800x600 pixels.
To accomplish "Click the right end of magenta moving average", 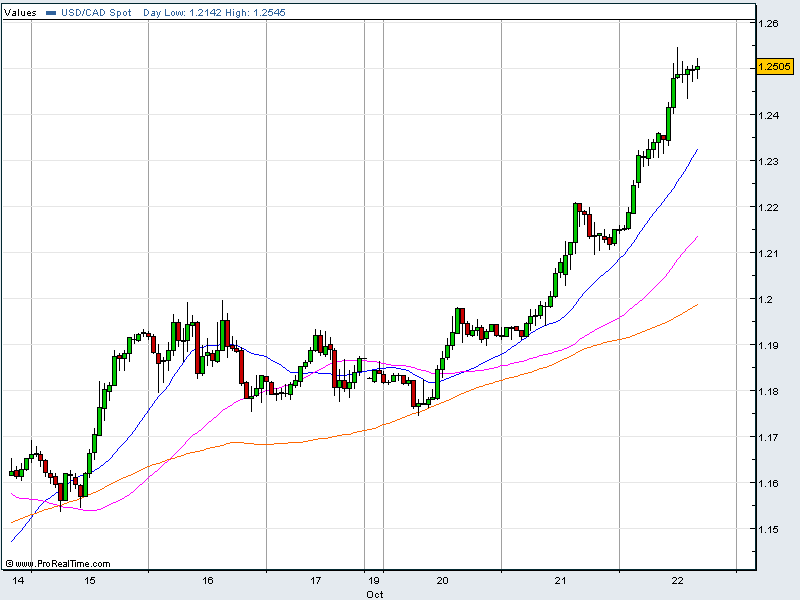I will (x=696, y=238).
